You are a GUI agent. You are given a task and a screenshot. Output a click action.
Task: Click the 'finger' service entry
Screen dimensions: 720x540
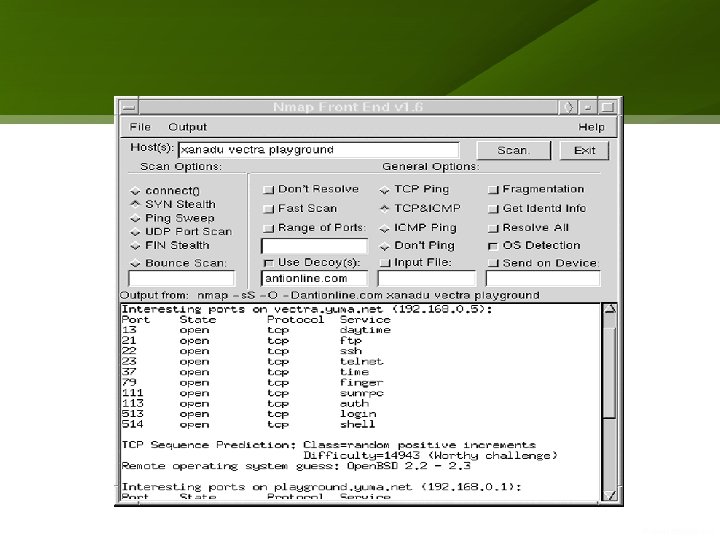click(361, 383)
